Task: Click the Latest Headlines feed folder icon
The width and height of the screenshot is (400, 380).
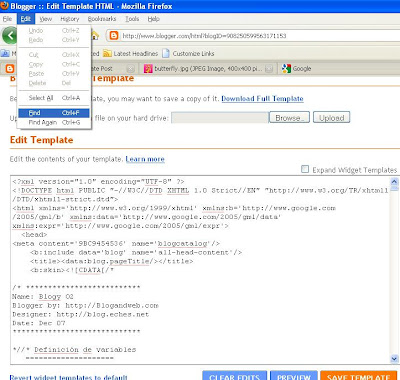Action: coord(107,53)
